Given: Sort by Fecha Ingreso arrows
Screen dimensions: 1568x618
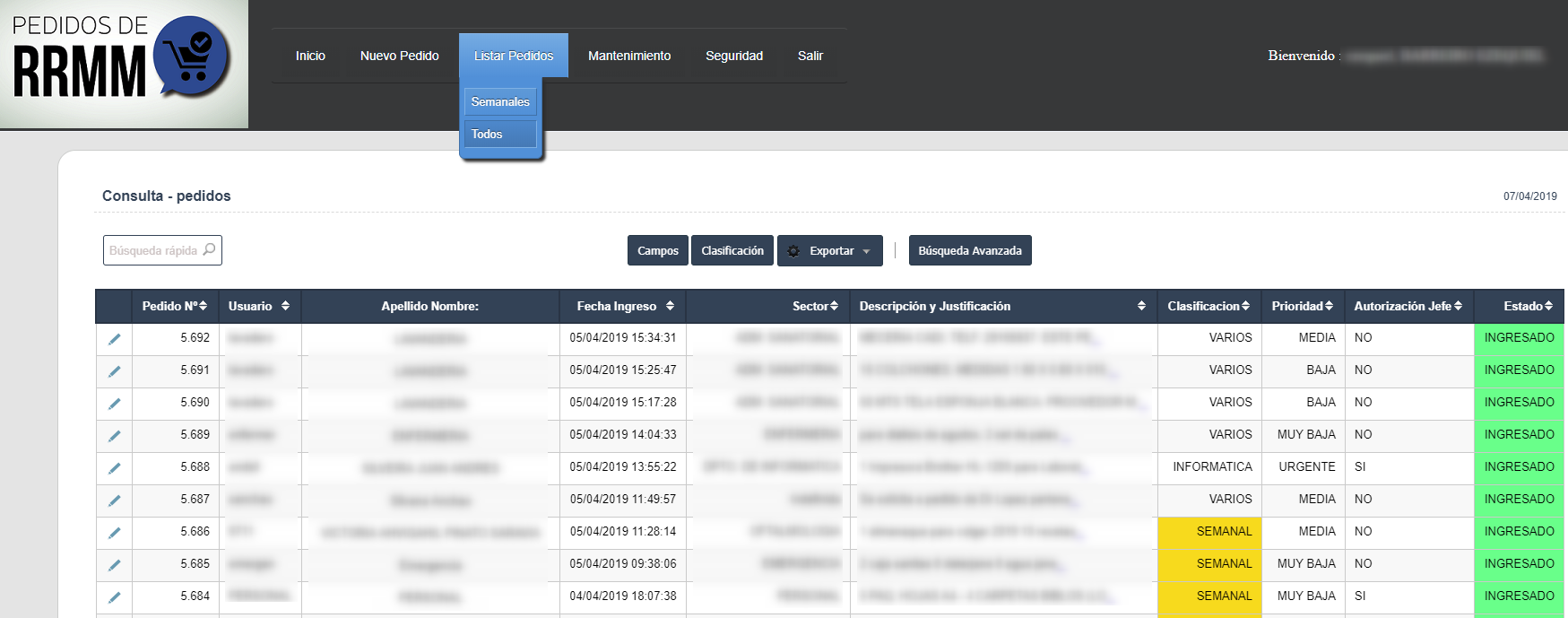Looking at the screenshot, I should [670, 306].
